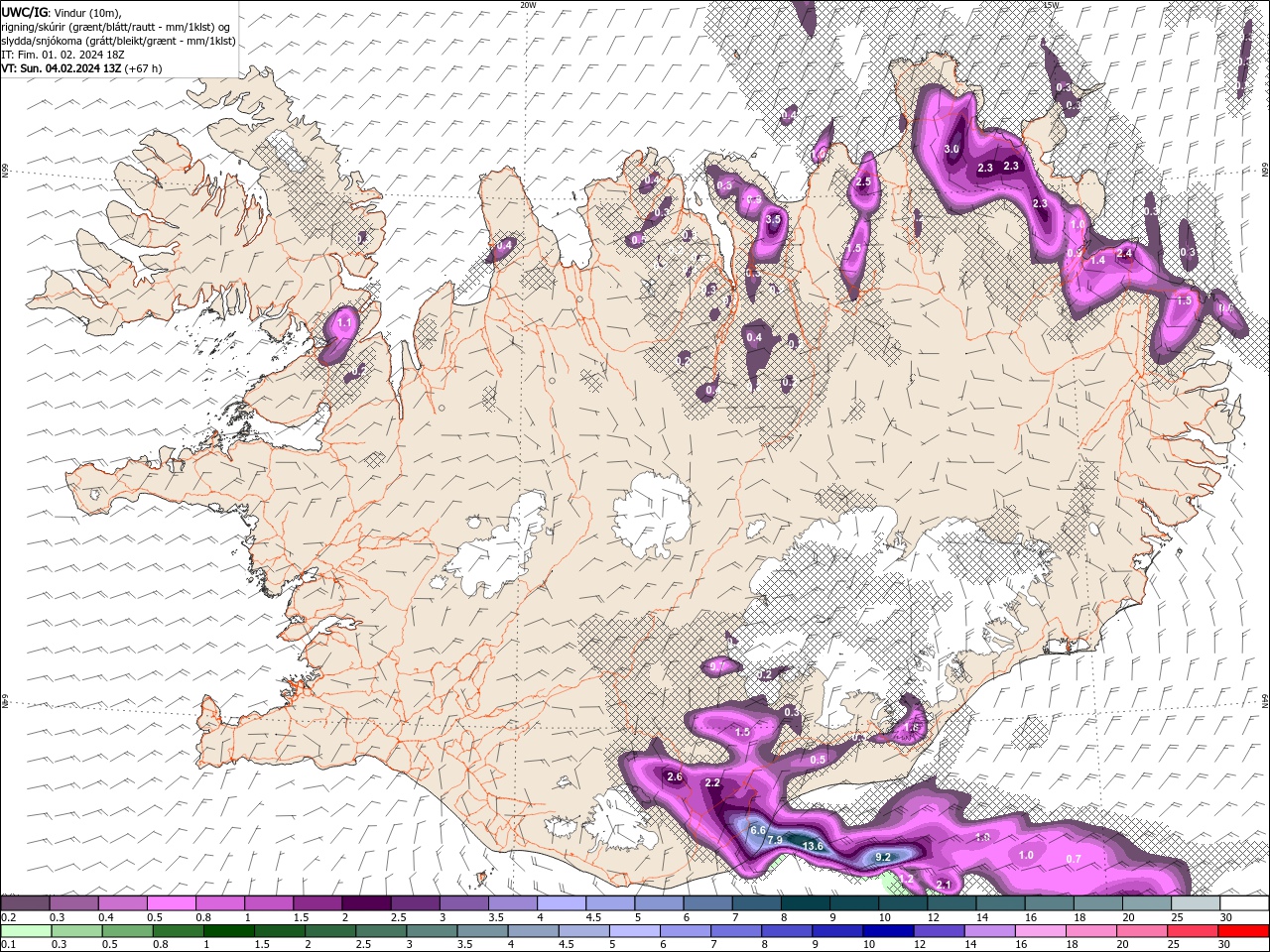The width and height of the screenshot is (1270, 952).
Task: Click the lower rain scale swatch labelled 5
Action: point(635,931)
